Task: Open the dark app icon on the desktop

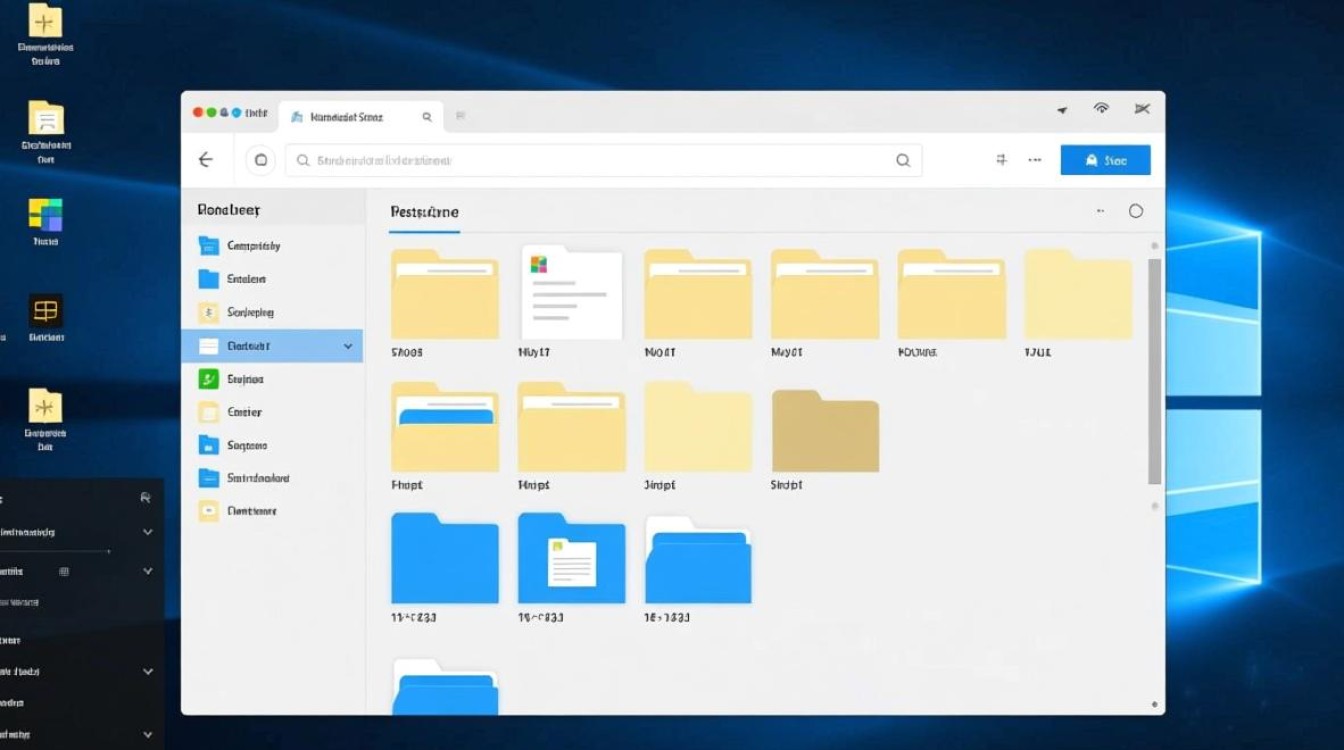Action: [45, 311]
